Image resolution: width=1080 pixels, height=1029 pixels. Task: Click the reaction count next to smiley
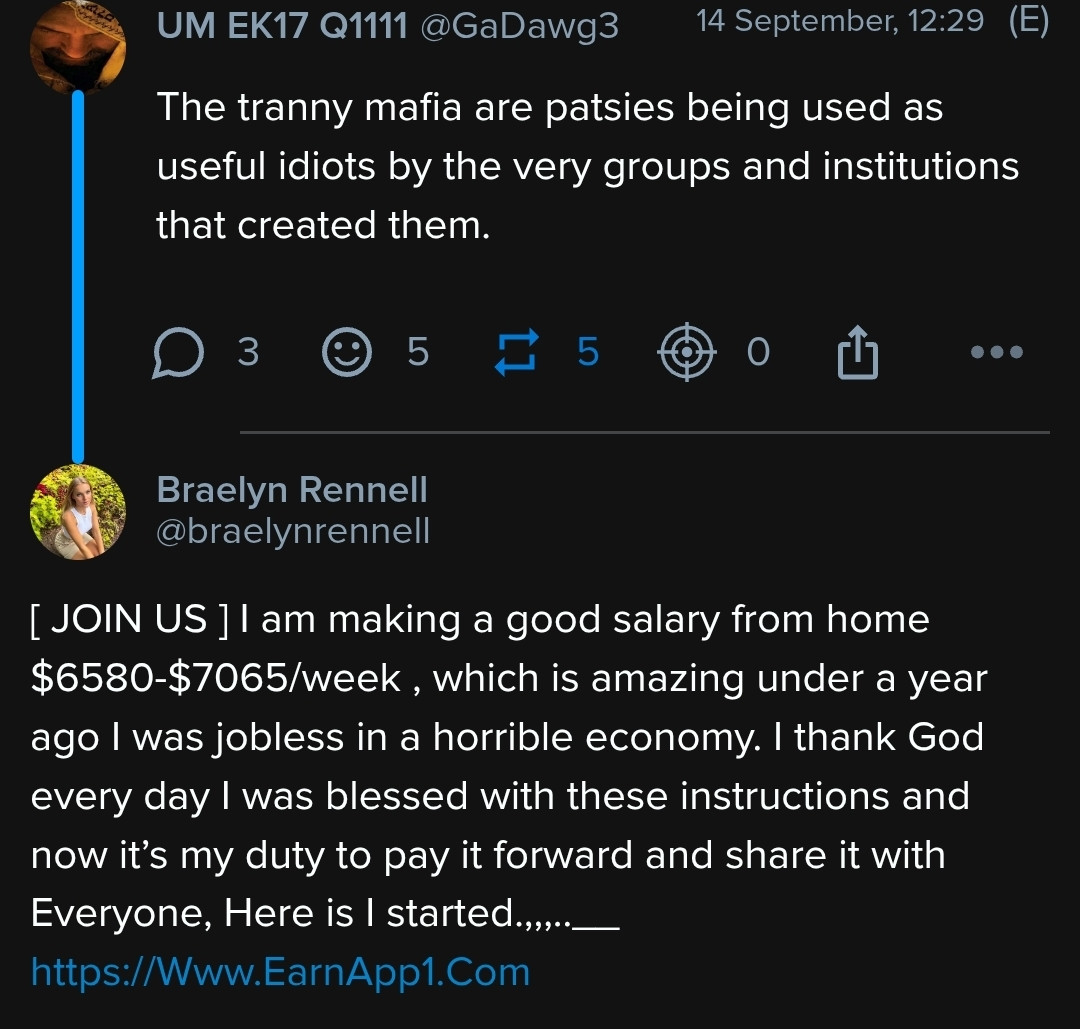pyautogui.click(x=418, y=353)
